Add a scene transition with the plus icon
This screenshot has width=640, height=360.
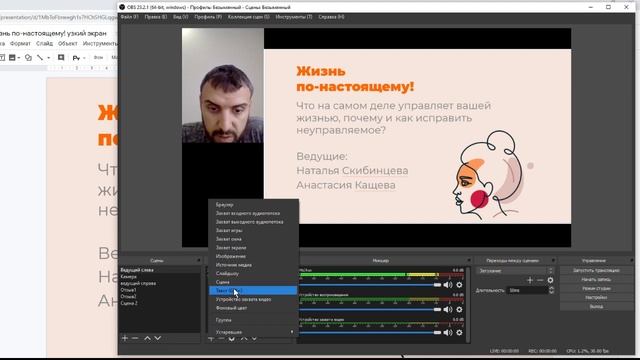pyautogui.click(x=530, y=280)
